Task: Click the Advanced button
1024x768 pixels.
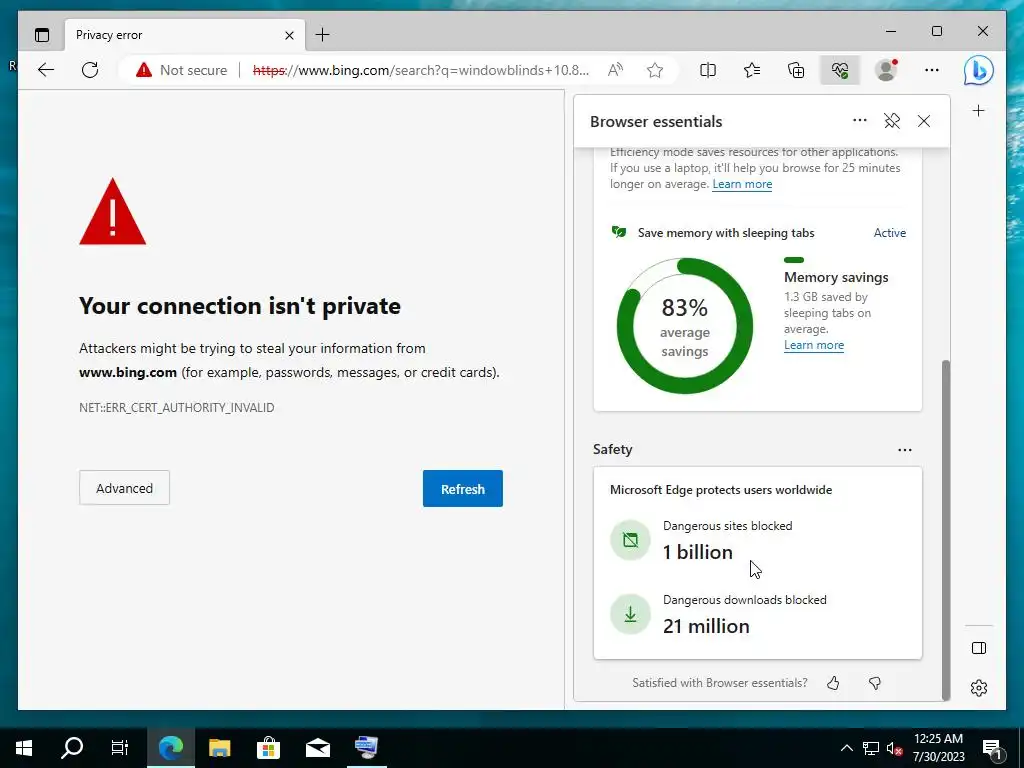Action: (x=124, y=488)
